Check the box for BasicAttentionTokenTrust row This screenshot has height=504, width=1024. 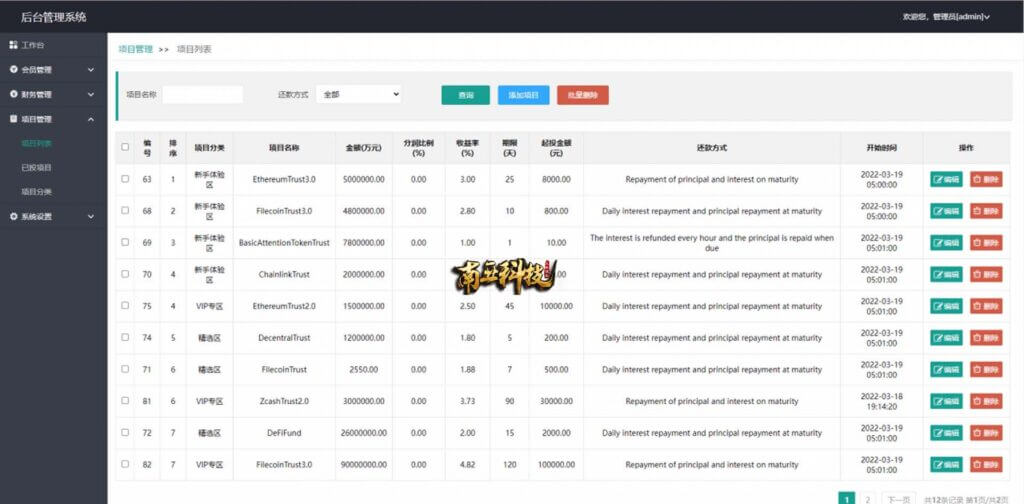click(x=125, y=242)
